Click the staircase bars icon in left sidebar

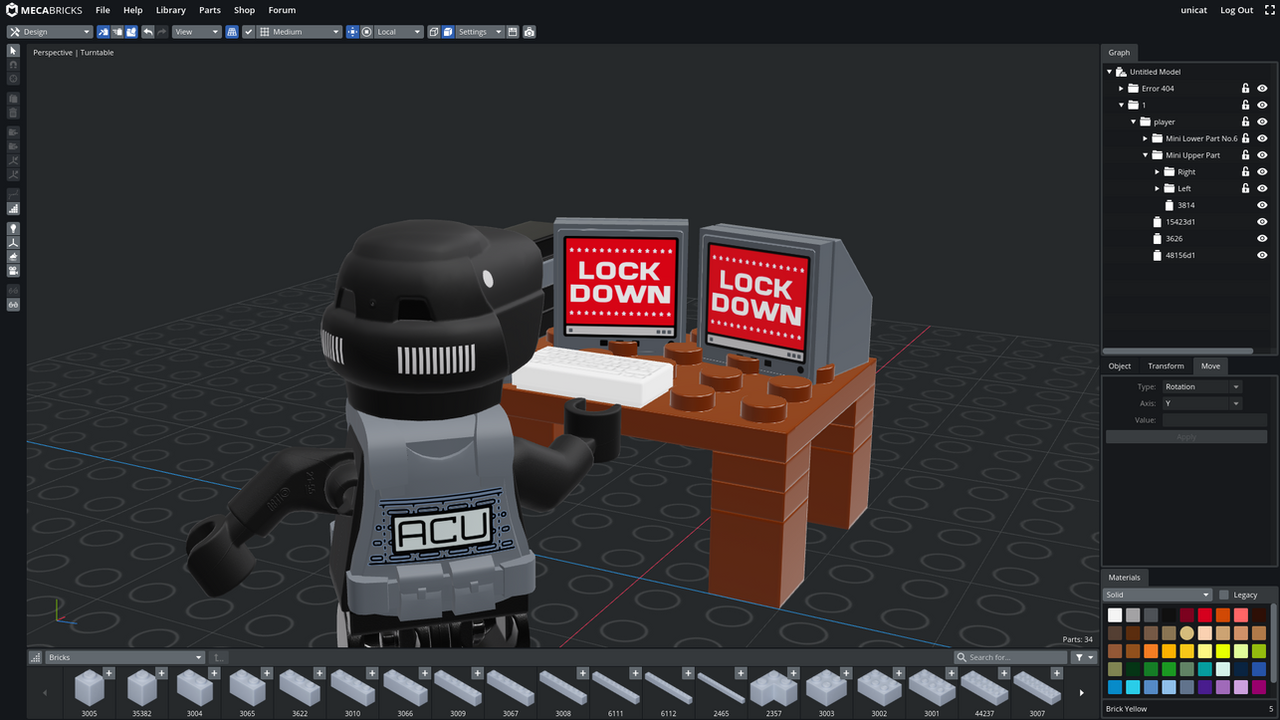tap(13, 209)
